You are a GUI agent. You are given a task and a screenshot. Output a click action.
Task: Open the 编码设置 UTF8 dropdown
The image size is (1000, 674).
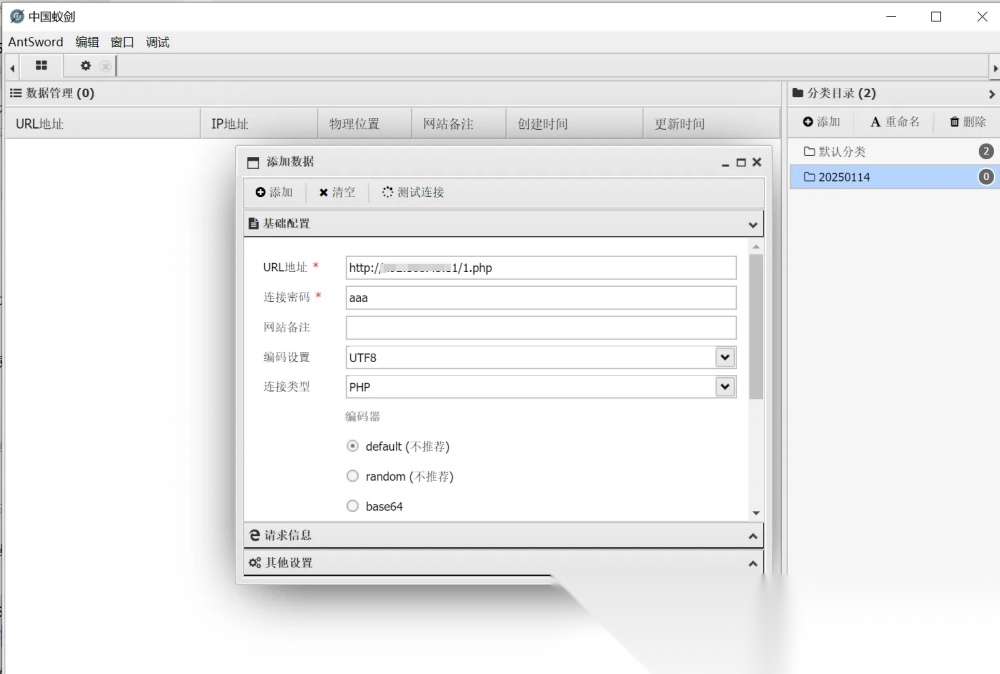pyautogui.click(x=725, y=357)
